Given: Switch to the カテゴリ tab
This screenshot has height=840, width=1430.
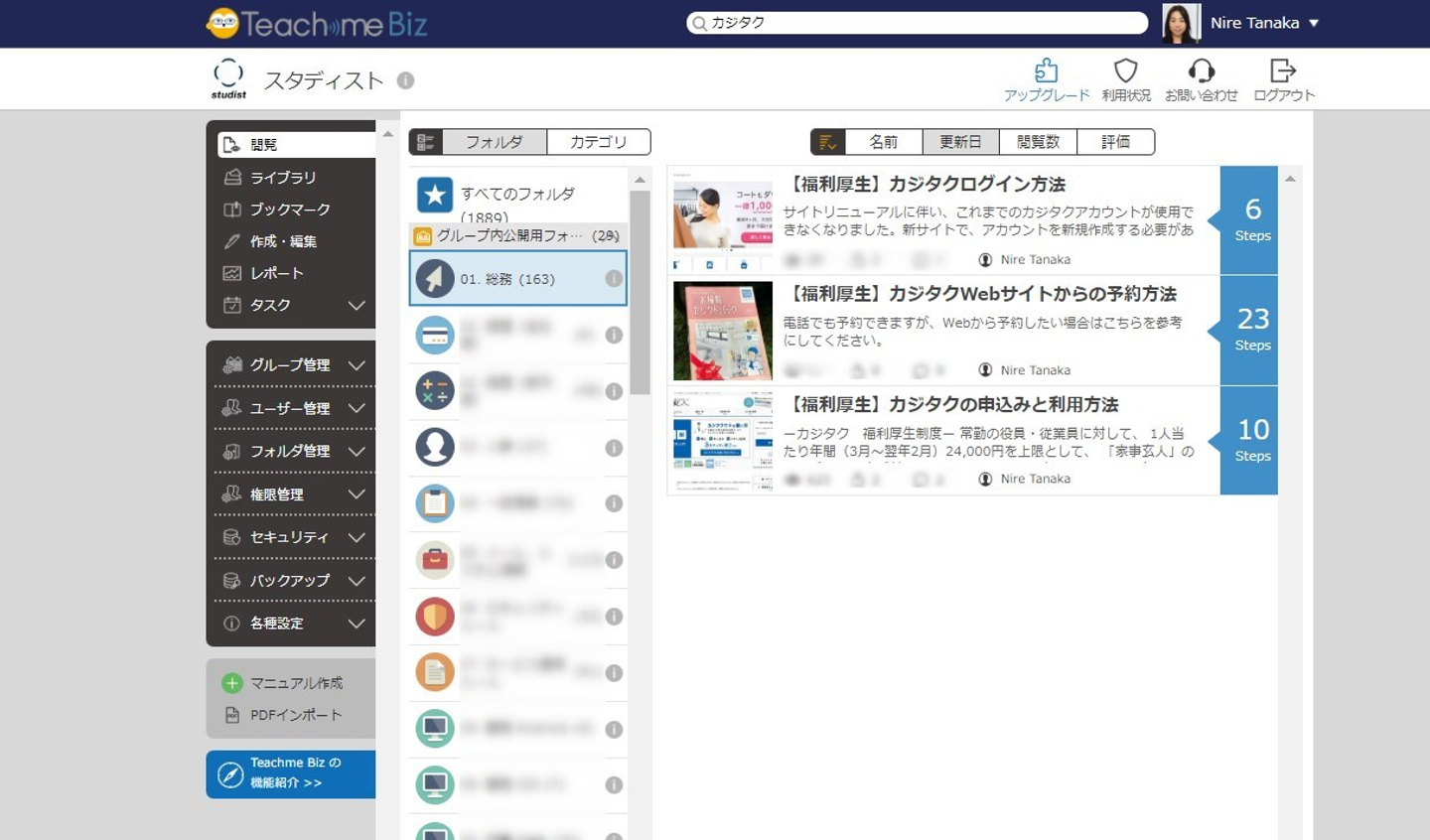Looking at the screenshot, I should (x=599, y=142).
